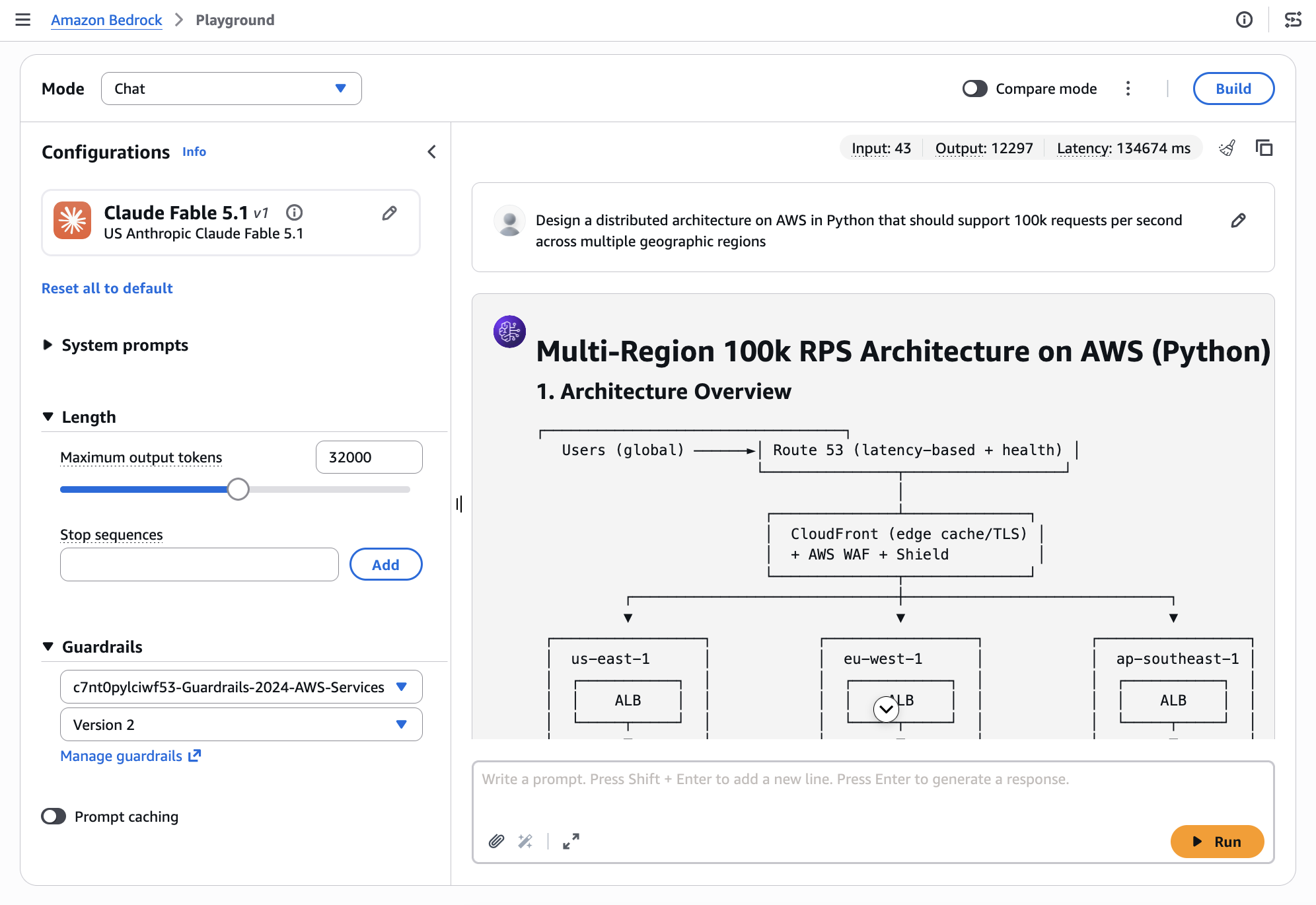1316x905 pixels.
Task: Open the Manage guardrails link
Action: (x=130, y=756)
